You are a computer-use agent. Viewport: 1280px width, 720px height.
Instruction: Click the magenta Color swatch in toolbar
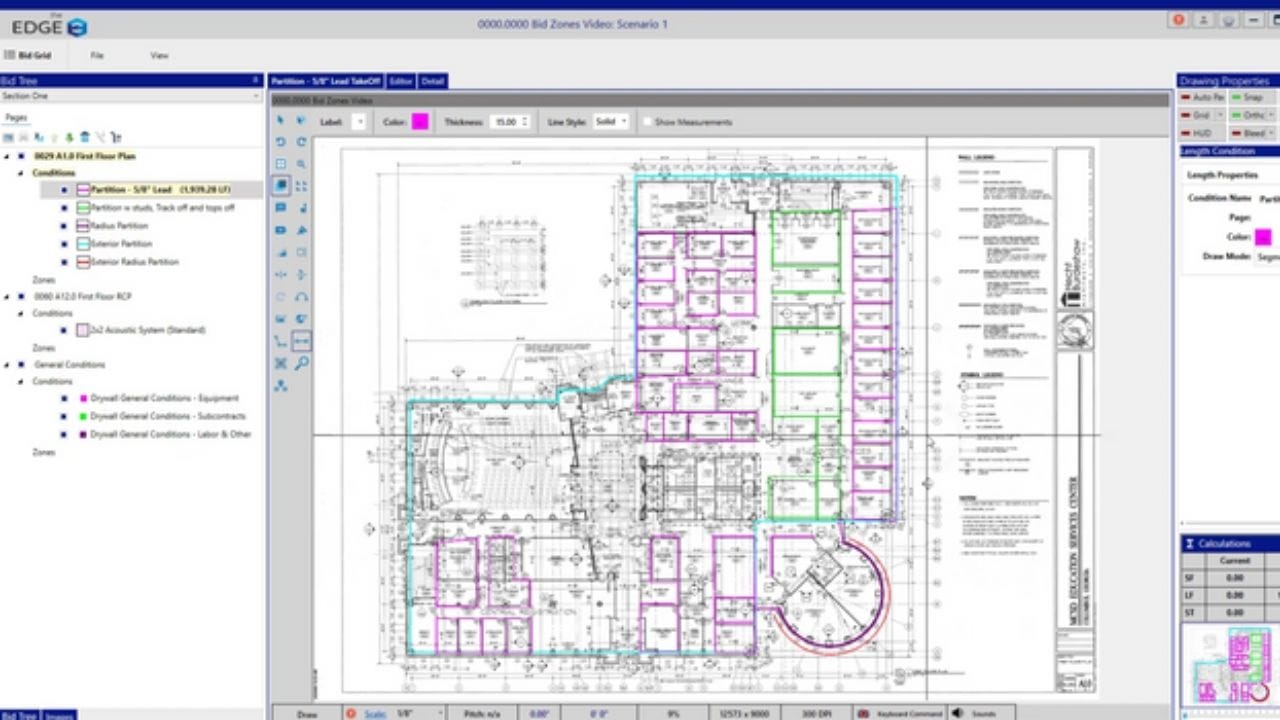coord(420,122)
